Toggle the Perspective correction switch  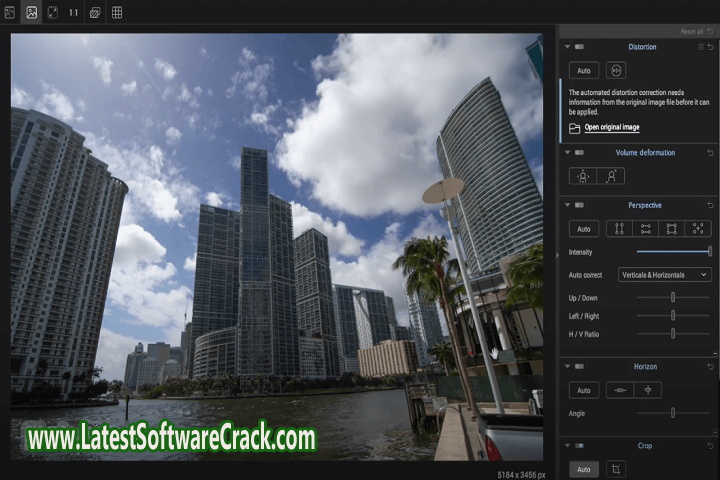pyautogui.click(x=579, y=206)
